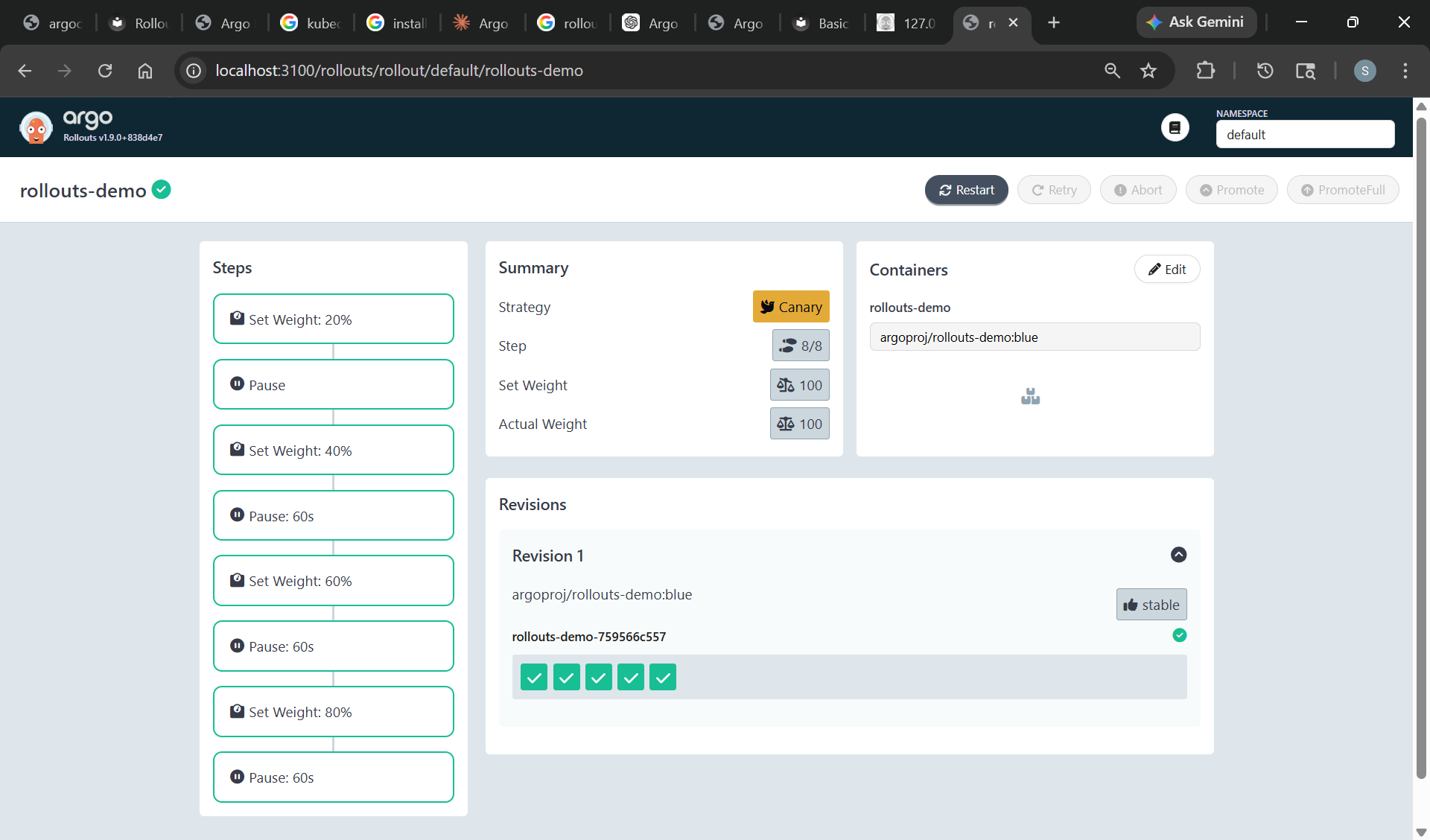Click the Argo octopus logo
The image size is (1430, 840).
point(36,127)
